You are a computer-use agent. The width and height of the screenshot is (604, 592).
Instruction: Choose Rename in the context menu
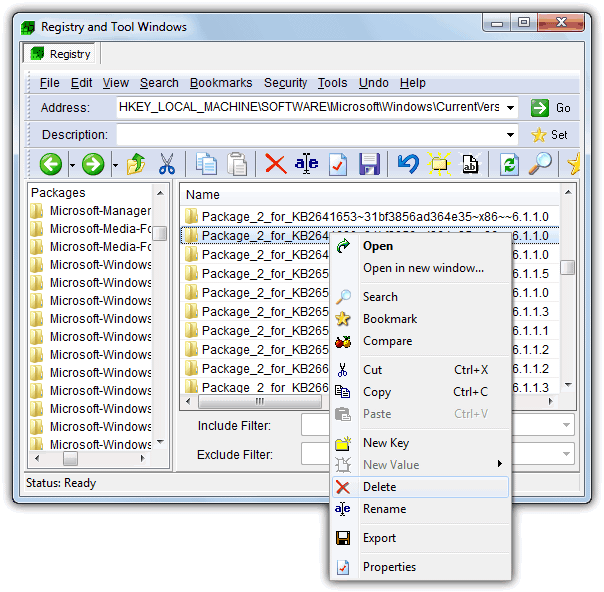point(420,509)
